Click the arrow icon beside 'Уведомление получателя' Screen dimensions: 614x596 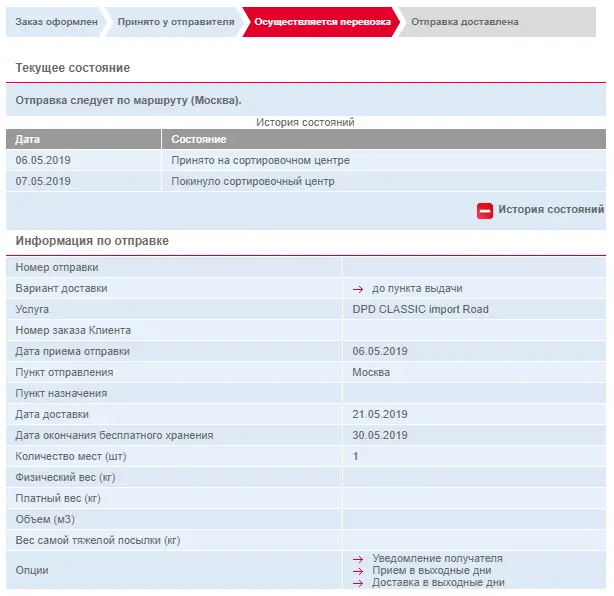click(x=358, y=559)
